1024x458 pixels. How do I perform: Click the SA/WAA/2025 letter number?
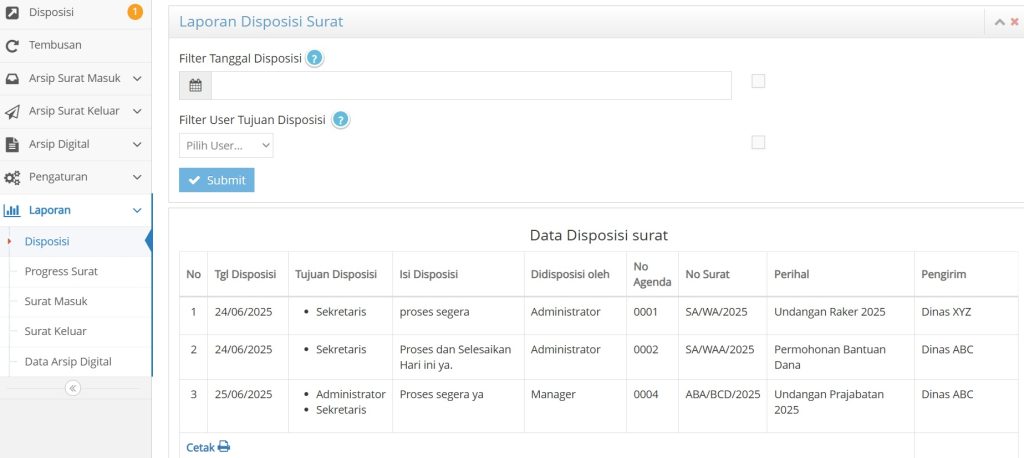[x=720, y=350]
